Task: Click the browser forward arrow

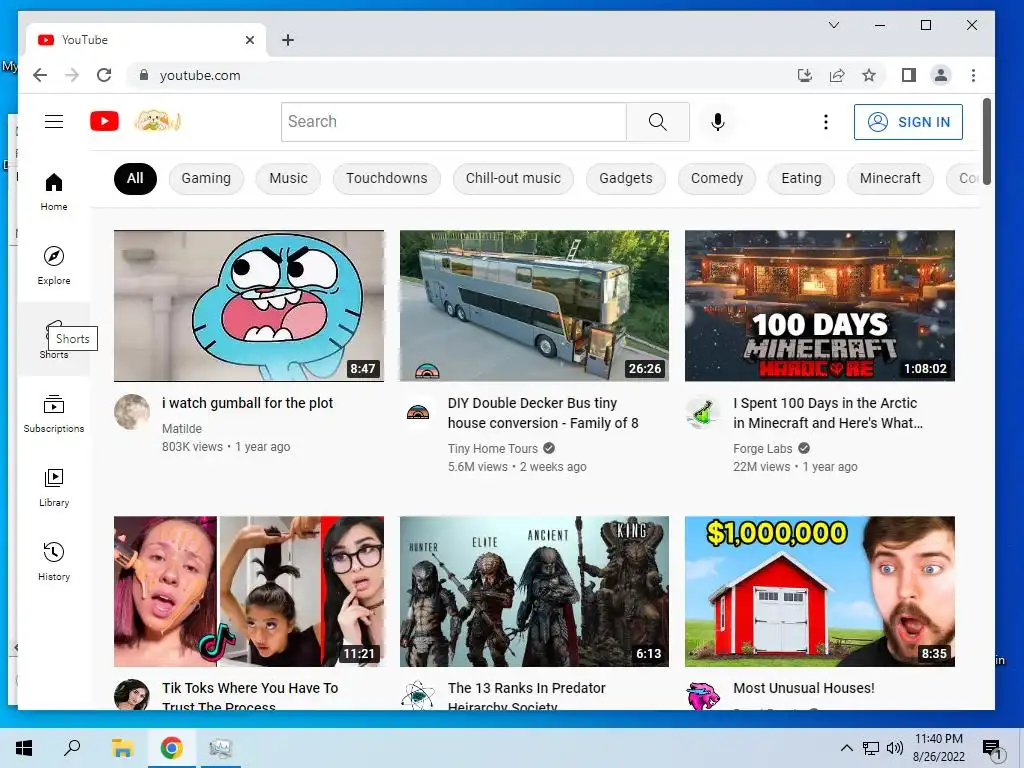Action: [x=72, y=75]
